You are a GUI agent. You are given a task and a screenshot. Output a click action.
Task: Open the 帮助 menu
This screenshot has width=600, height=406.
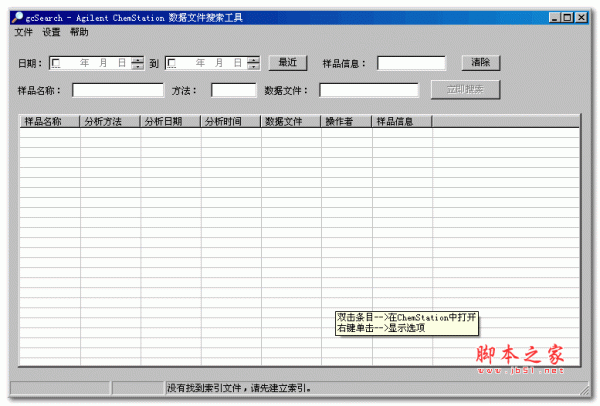coord(79,32)
